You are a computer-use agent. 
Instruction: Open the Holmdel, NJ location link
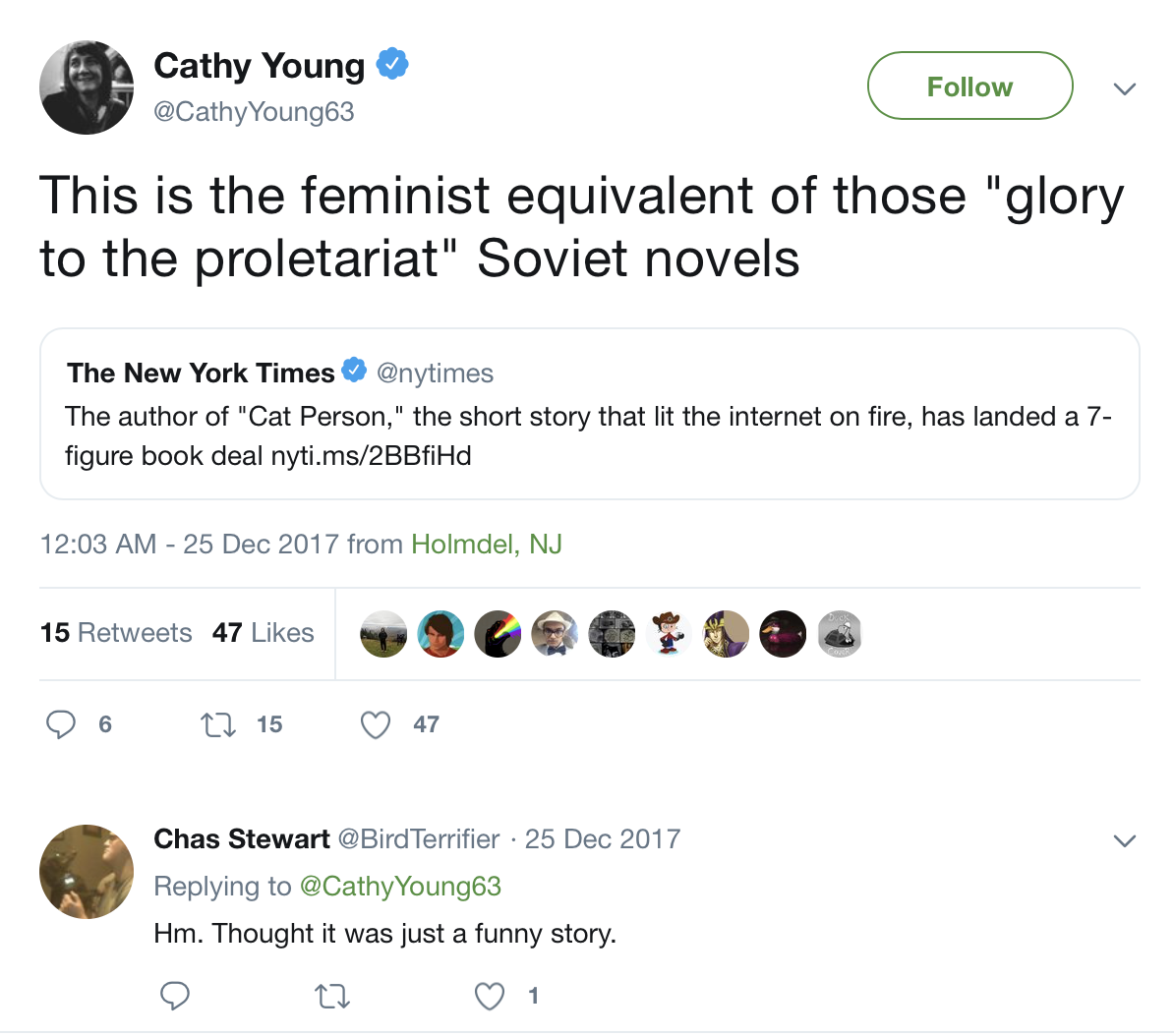487,545
